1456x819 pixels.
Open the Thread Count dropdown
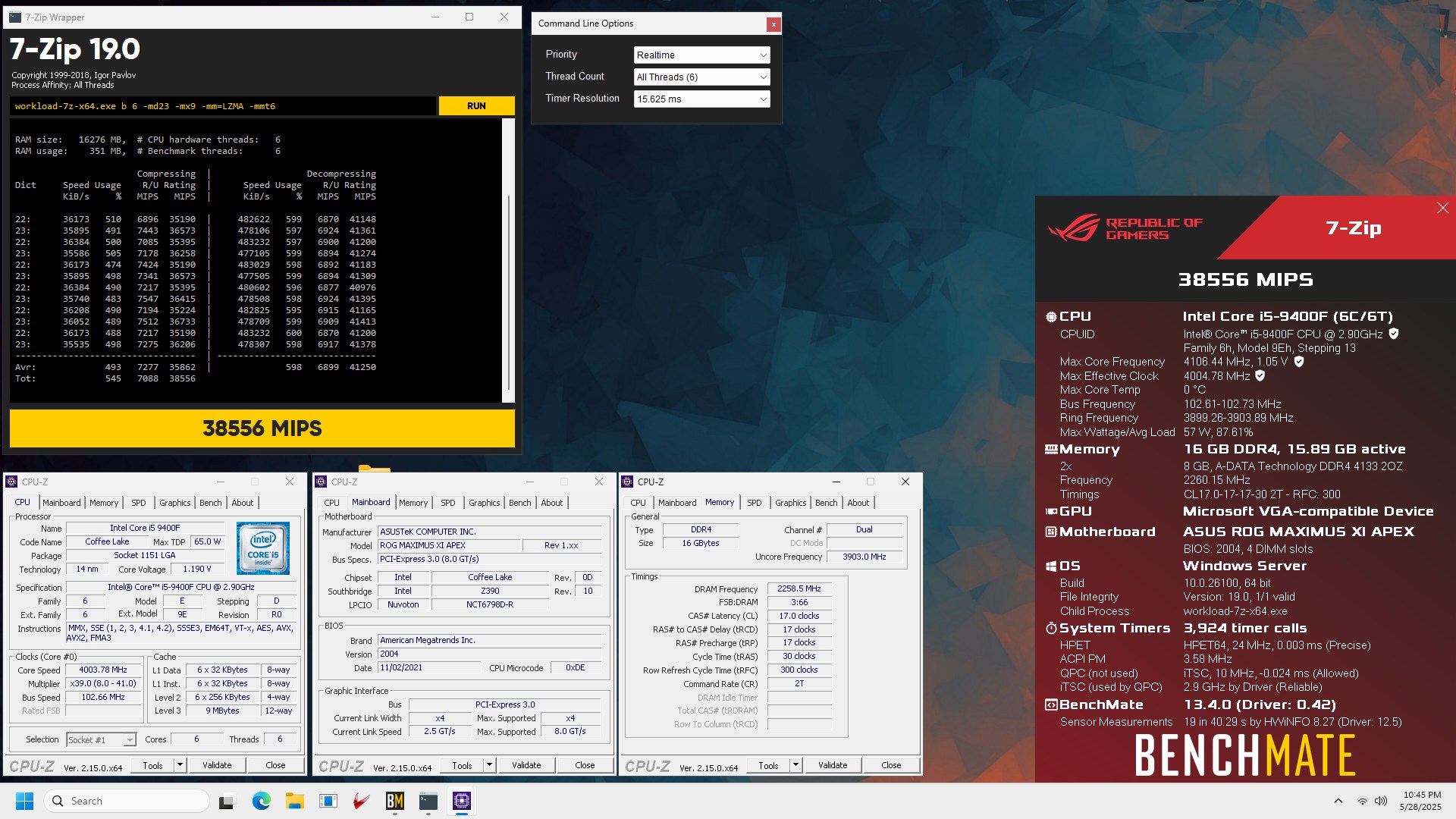[701, 77]
